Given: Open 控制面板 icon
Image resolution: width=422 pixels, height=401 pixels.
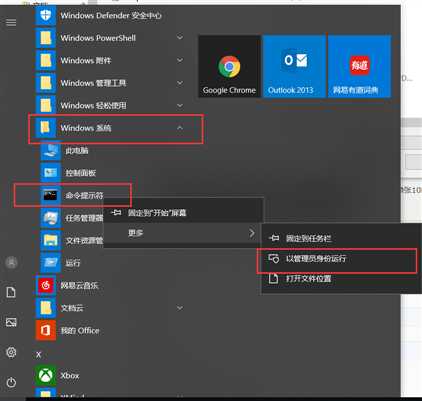Looking at the screenshot, I should (x=50, y=173).
